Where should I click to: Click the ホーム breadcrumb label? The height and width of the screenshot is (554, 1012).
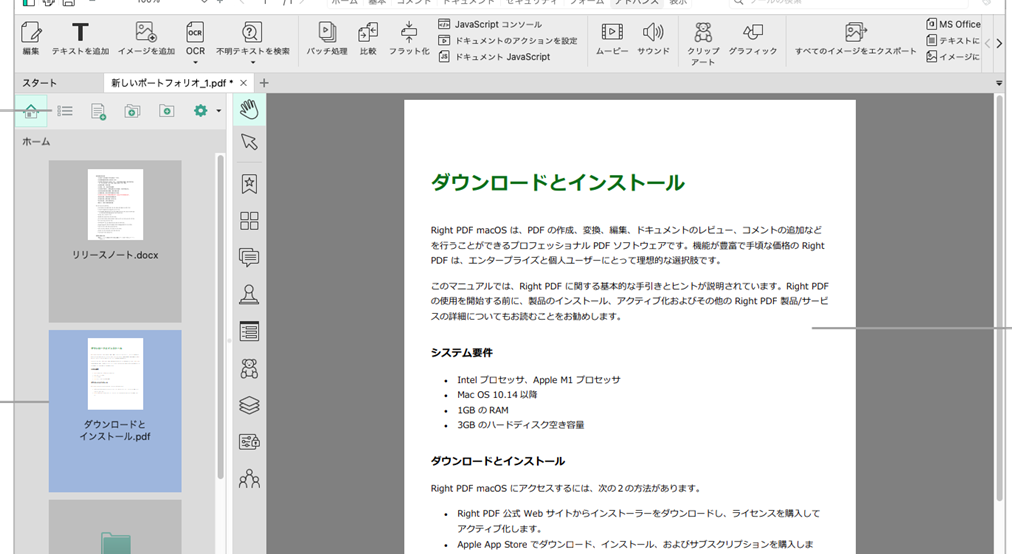pos(36,141)
